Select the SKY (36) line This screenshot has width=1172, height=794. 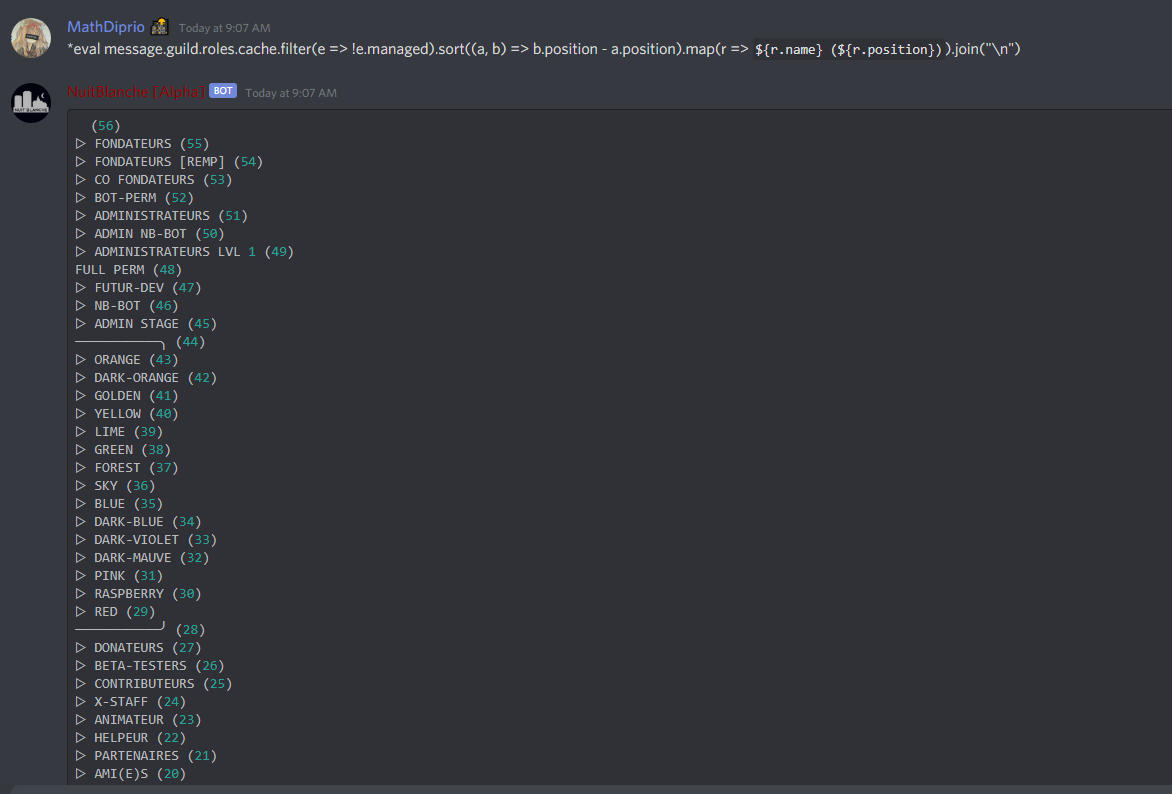(116, 485)
